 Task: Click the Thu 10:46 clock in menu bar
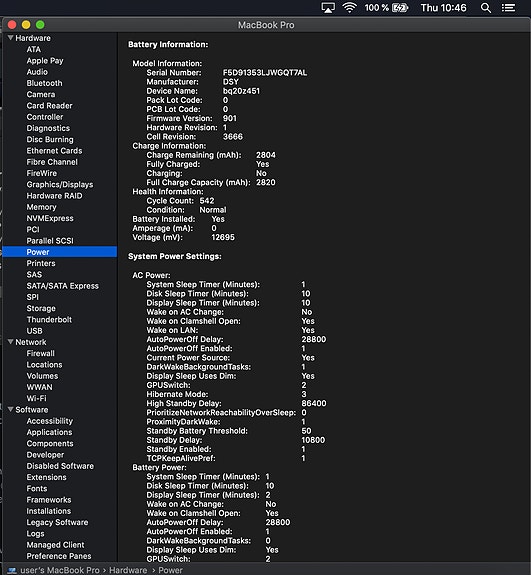pos(443,8)
